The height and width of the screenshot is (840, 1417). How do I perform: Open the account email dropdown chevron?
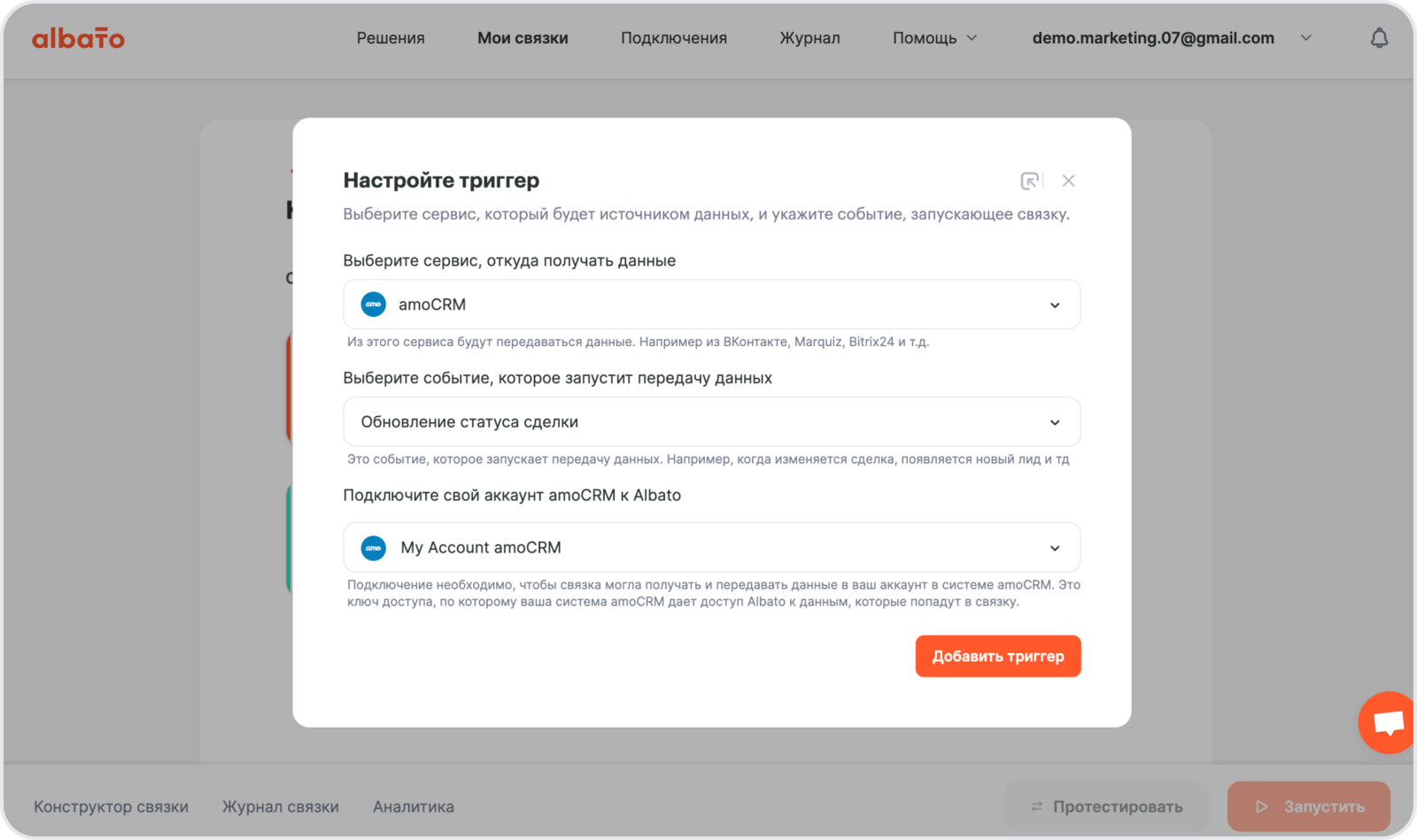(x=1305, y=38)
